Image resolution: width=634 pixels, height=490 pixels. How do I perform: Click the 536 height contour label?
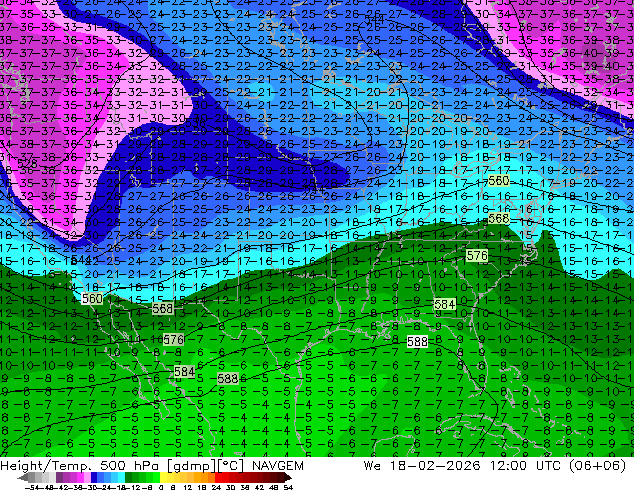pos(196,122)
